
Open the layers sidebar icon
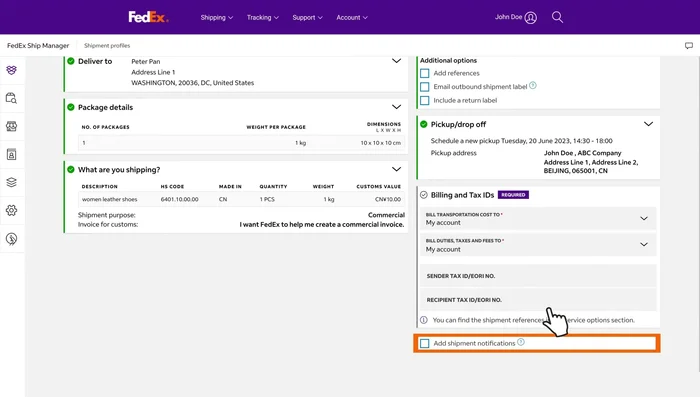click(12, 182)
